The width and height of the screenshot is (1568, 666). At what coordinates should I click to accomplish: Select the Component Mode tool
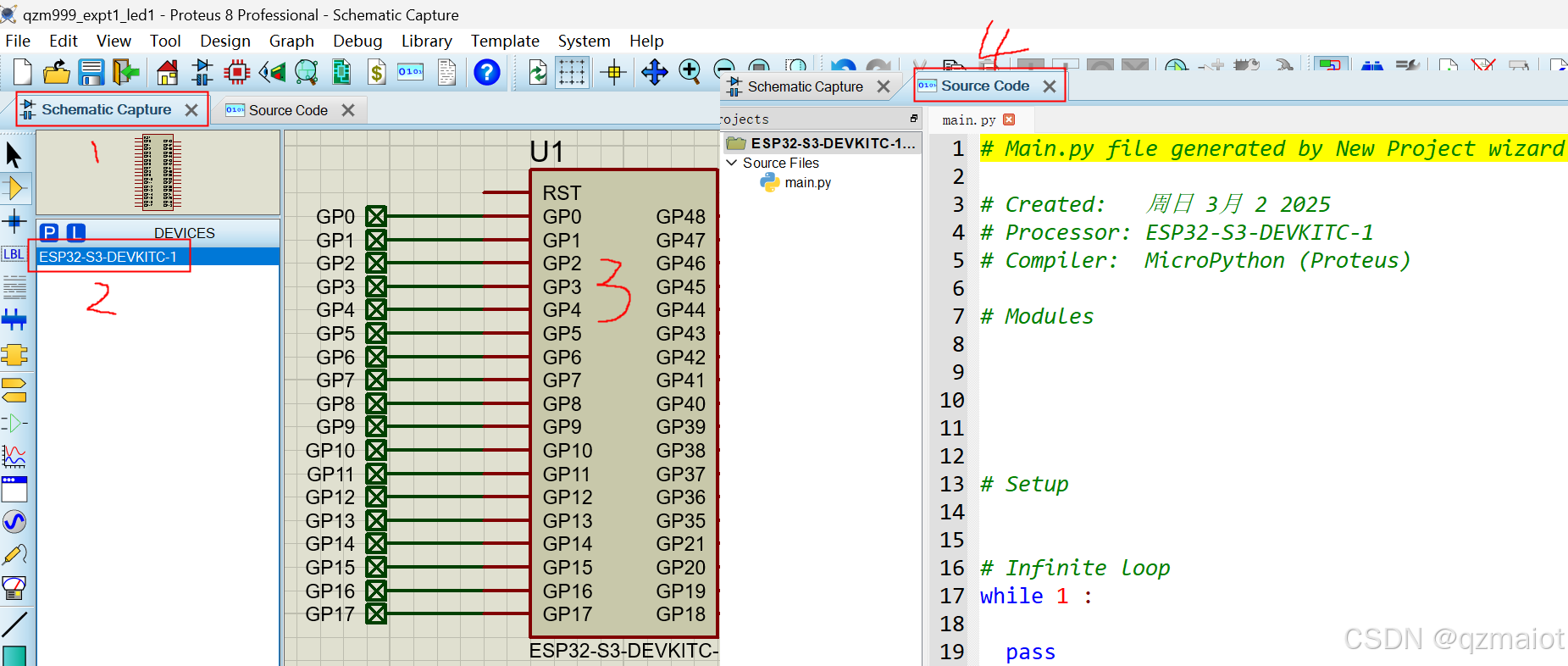click(x=14, y=188)
